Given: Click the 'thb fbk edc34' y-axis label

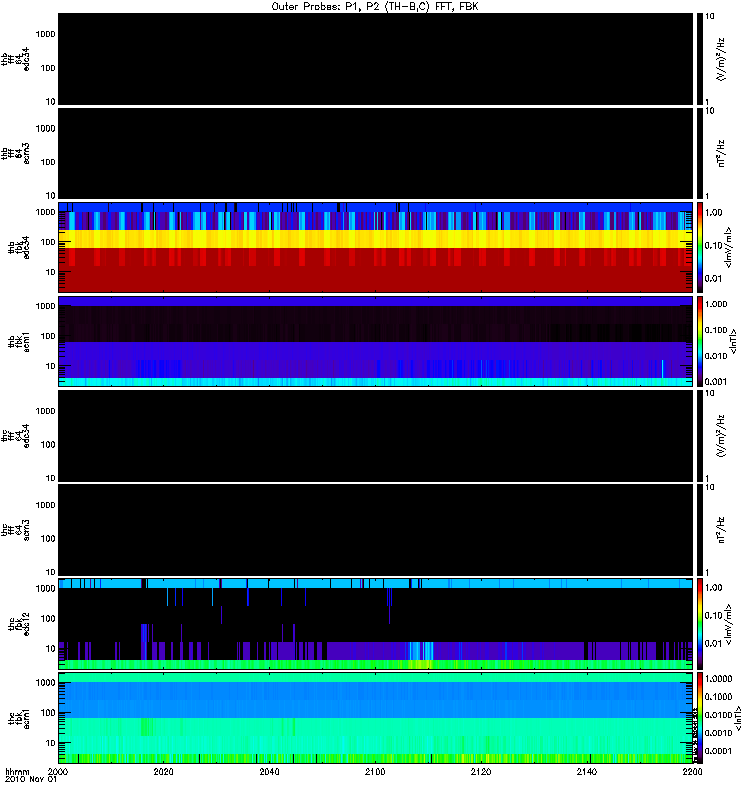Looking at the screenshot, I should click(x=19, y=247).
